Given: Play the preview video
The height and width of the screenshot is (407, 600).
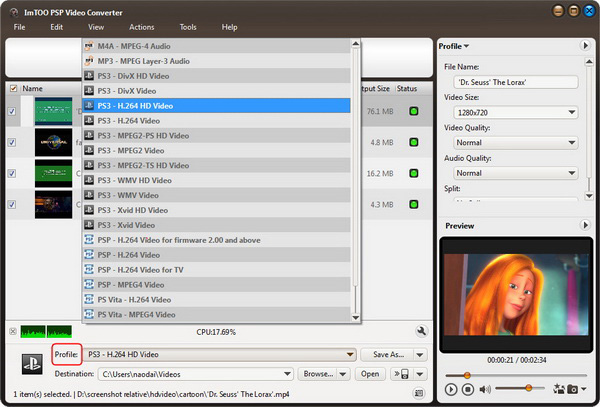Looking at the screenshot, I should click(451, 389).
